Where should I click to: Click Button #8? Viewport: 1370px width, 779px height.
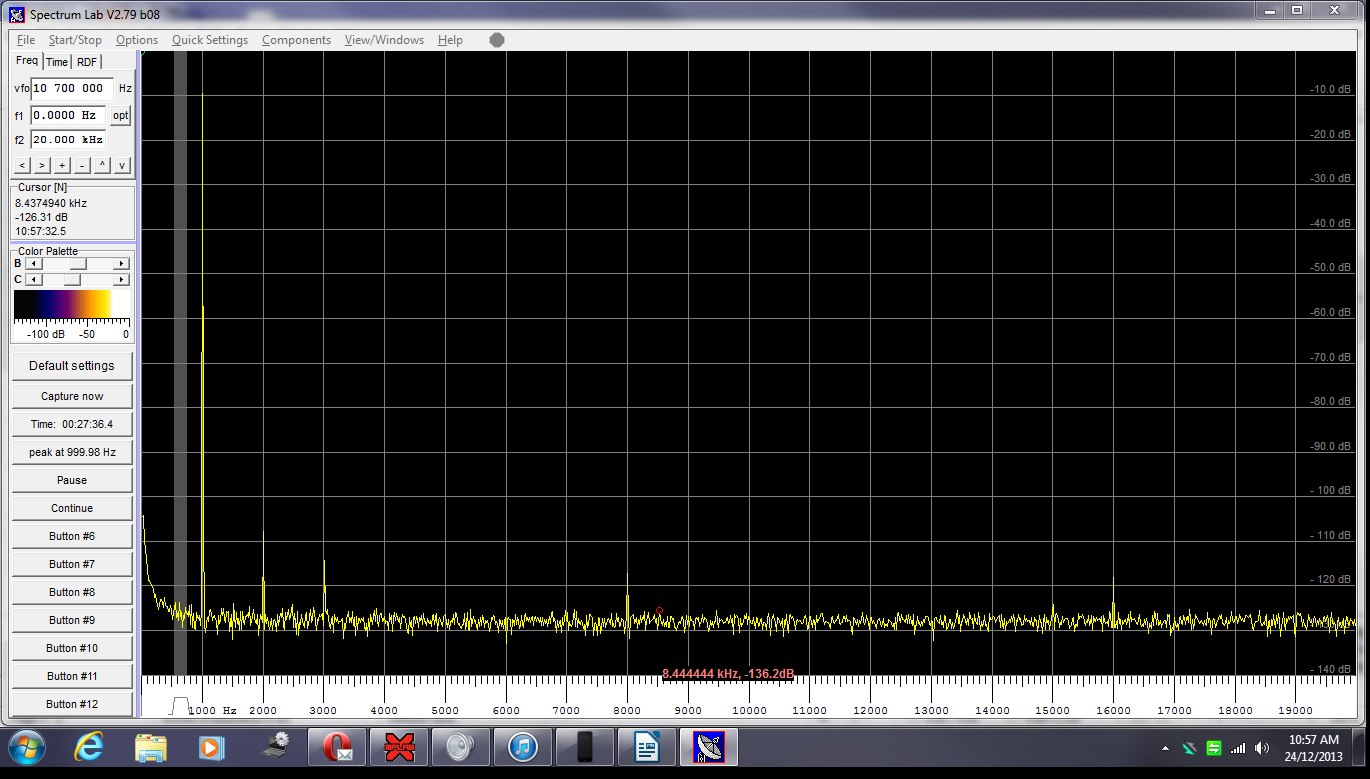72,592
